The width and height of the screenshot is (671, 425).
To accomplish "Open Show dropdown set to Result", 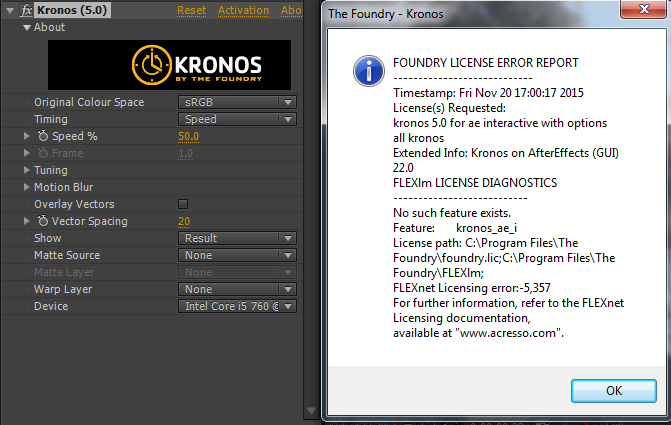I will 237,238.
